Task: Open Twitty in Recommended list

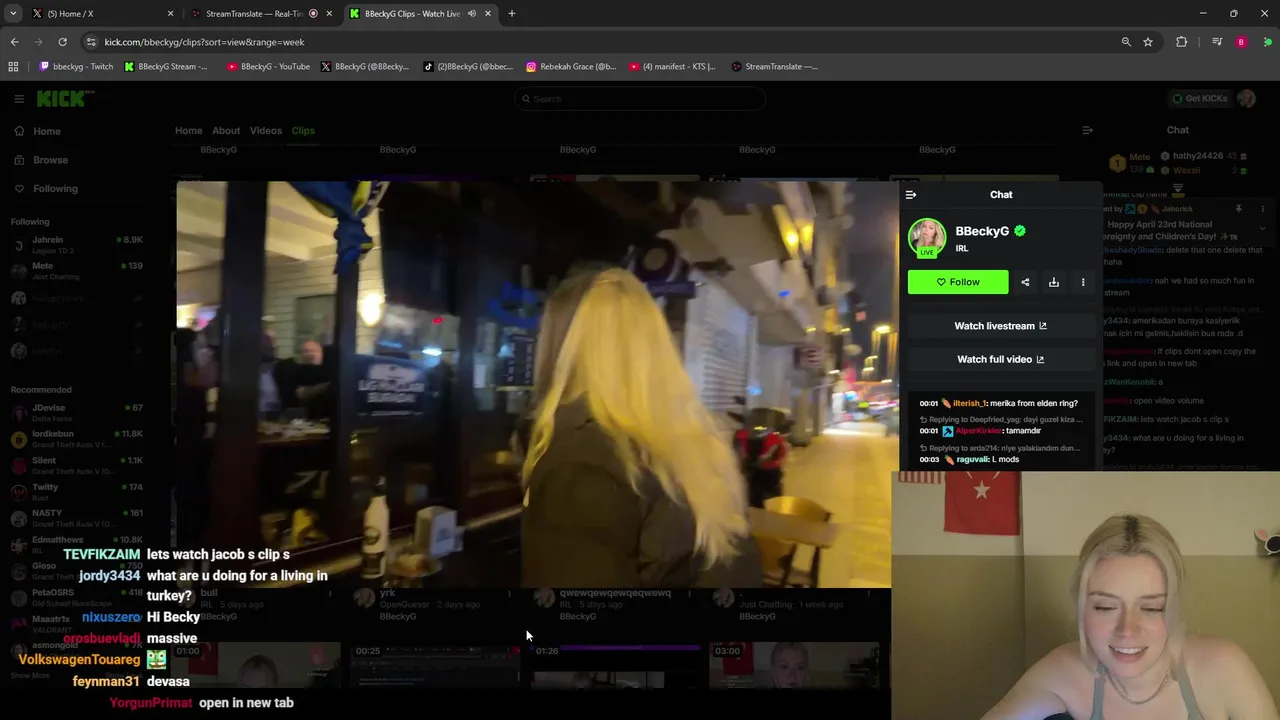Action: point(78,491)
